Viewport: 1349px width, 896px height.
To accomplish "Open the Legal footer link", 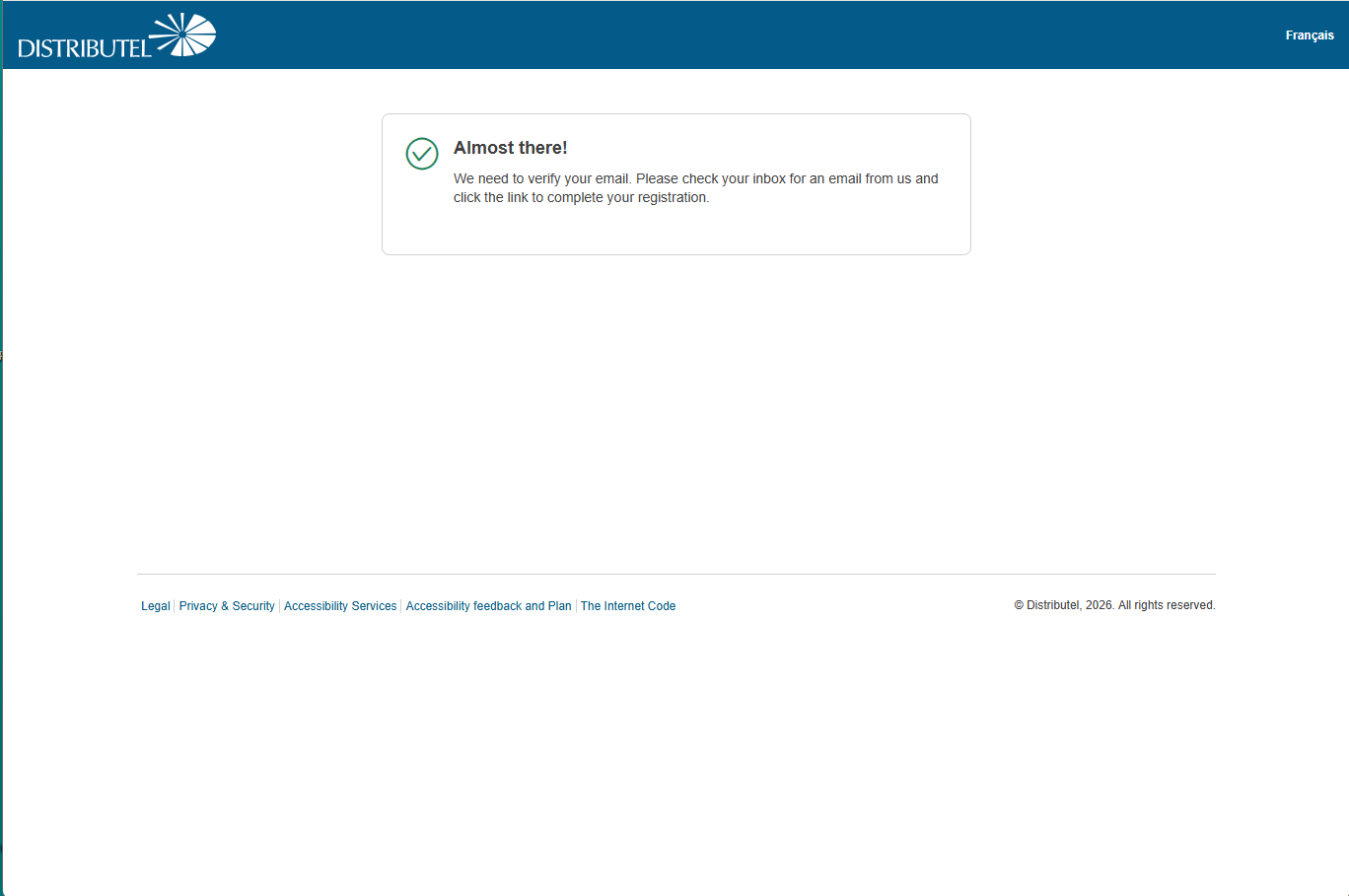I will 155,606.
